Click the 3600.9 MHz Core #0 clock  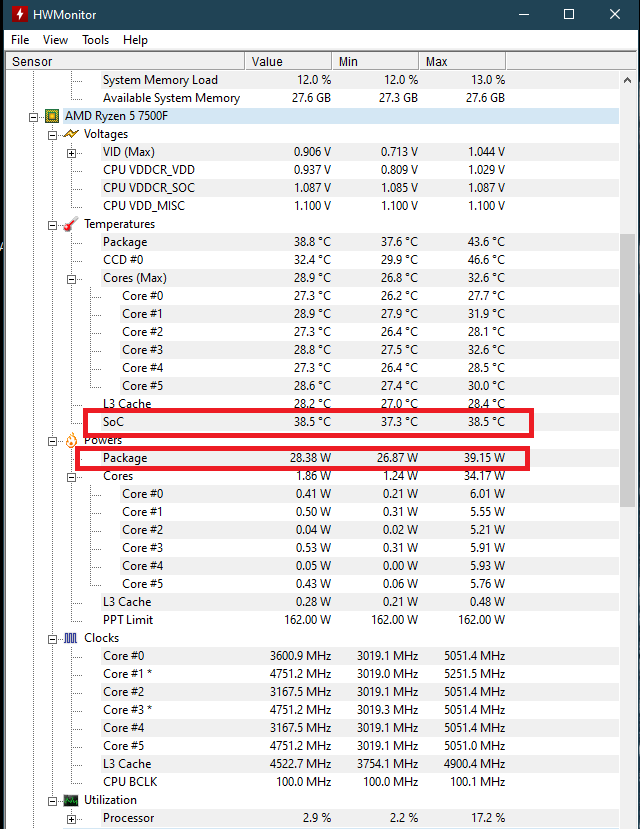coord(300,656)
